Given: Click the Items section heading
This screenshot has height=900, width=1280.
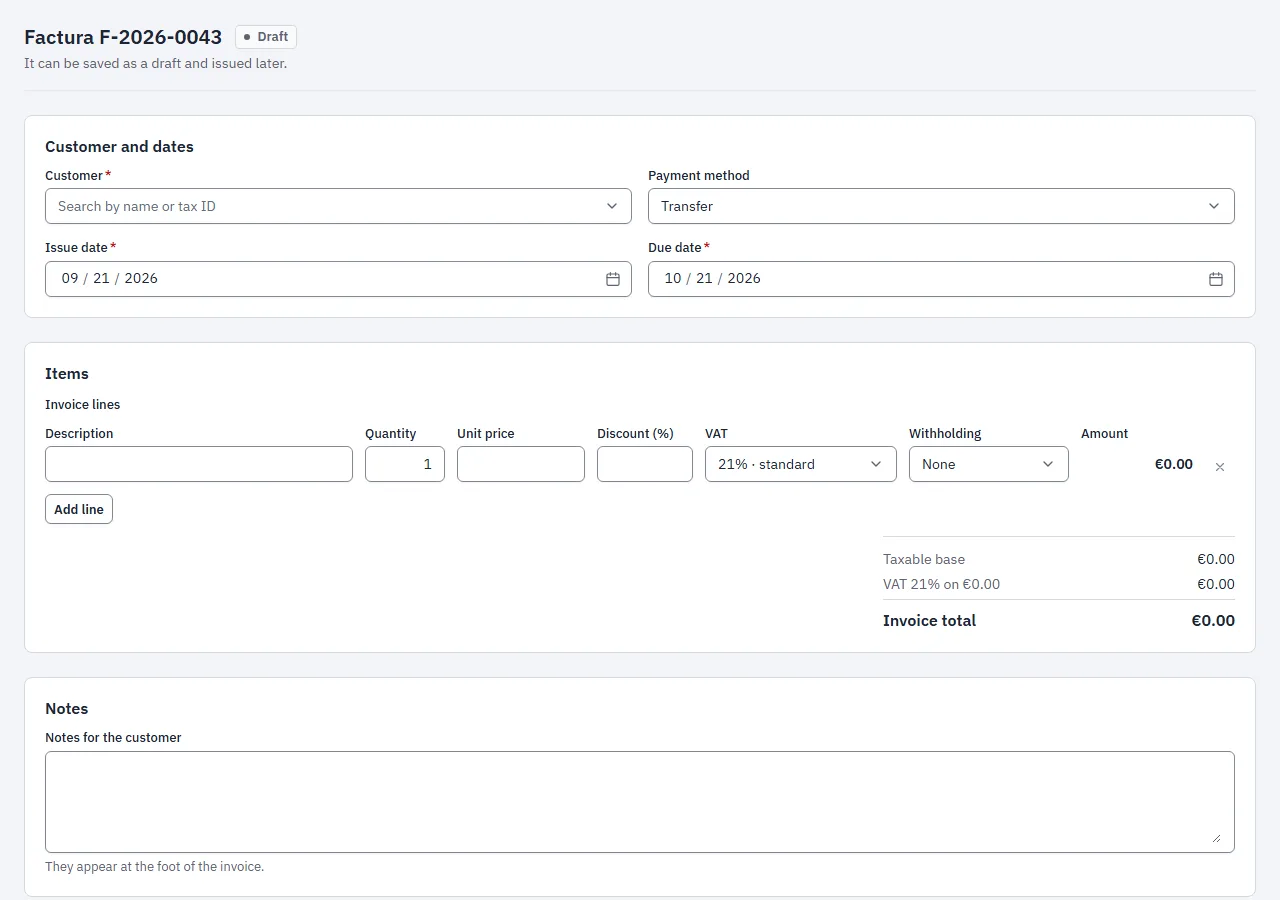Looking at the screenshot, I should pyautogui.click(x=67, y=374).
